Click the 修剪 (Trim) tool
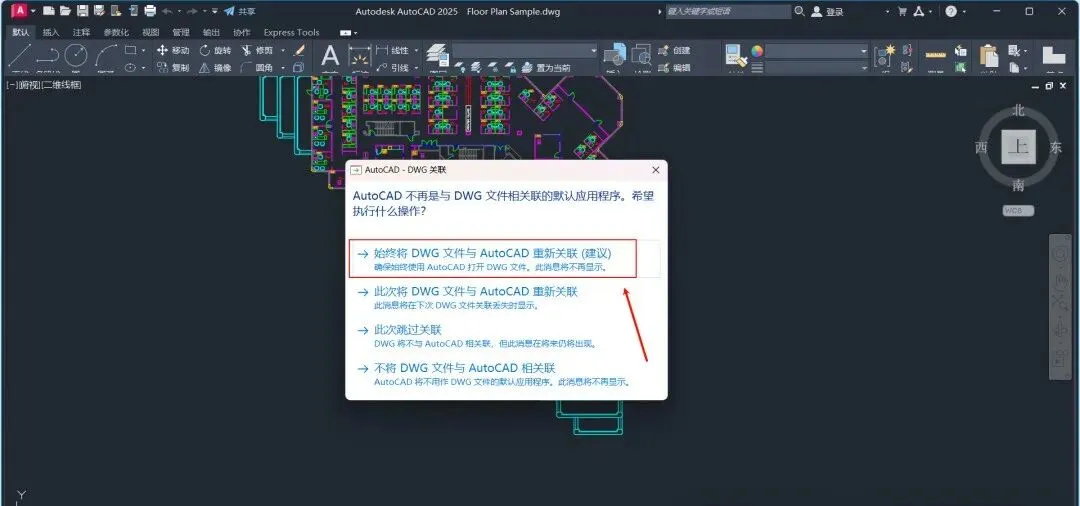 (257, 50)
